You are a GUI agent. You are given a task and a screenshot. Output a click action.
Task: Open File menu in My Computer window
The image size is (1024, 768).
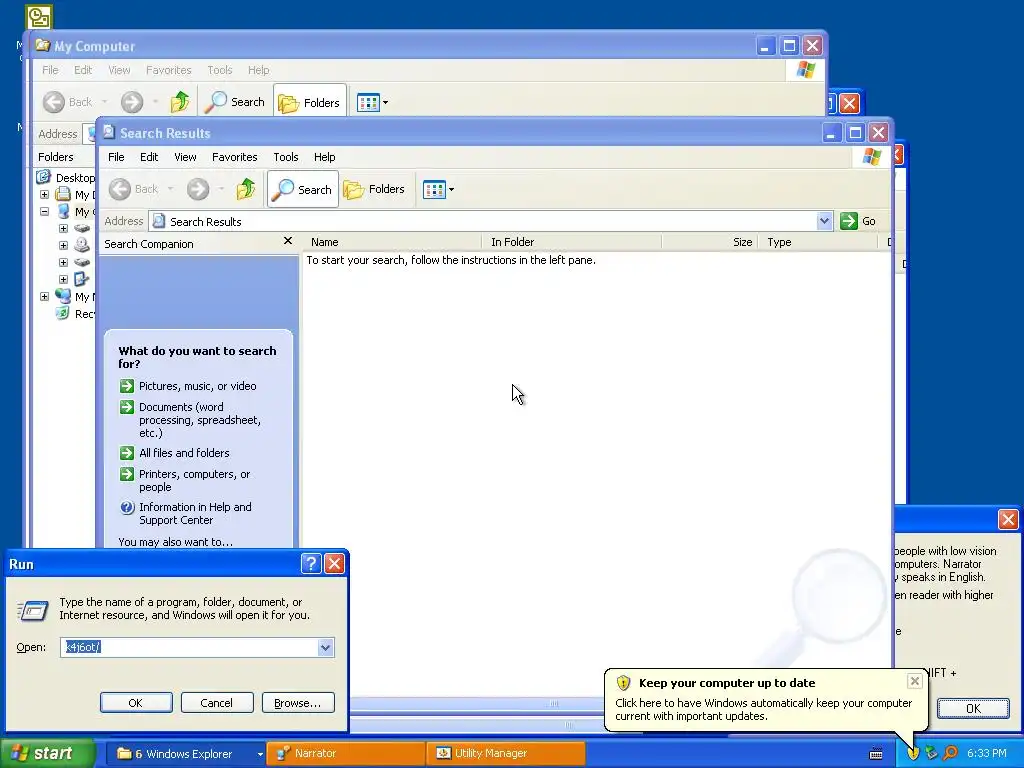point(50,70)
